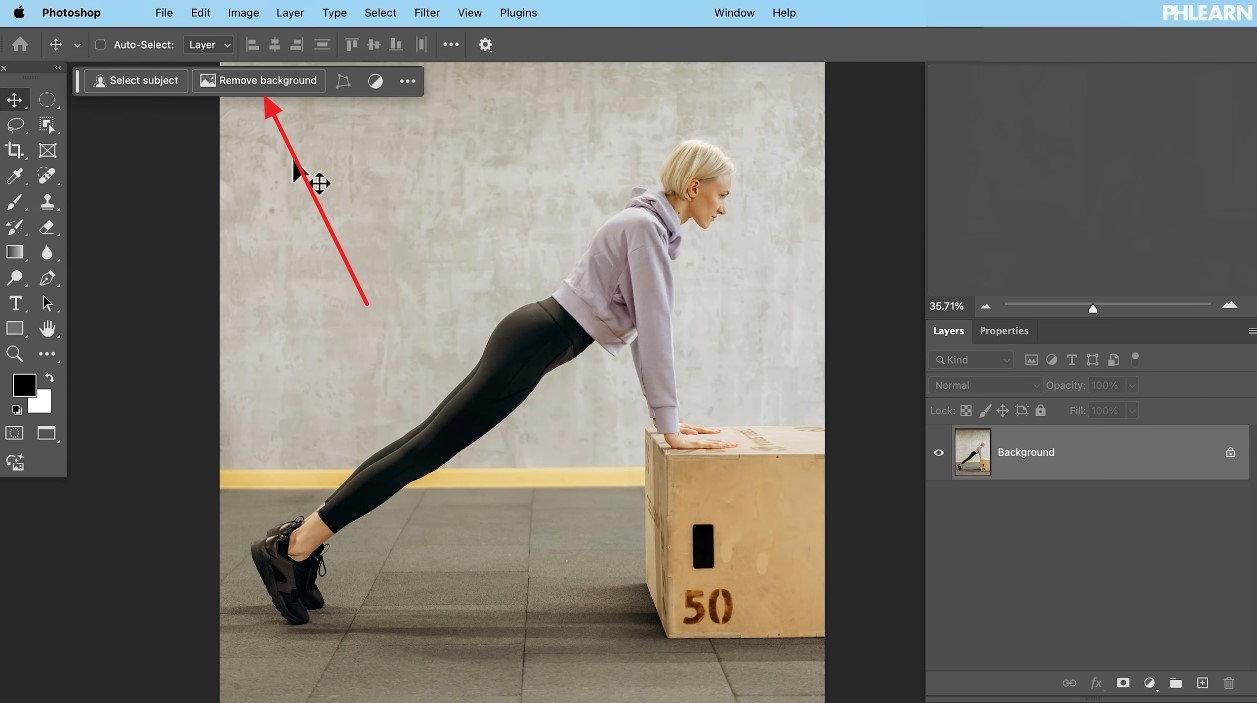Toggle lock transparent pixels

[x=966, y=410]
